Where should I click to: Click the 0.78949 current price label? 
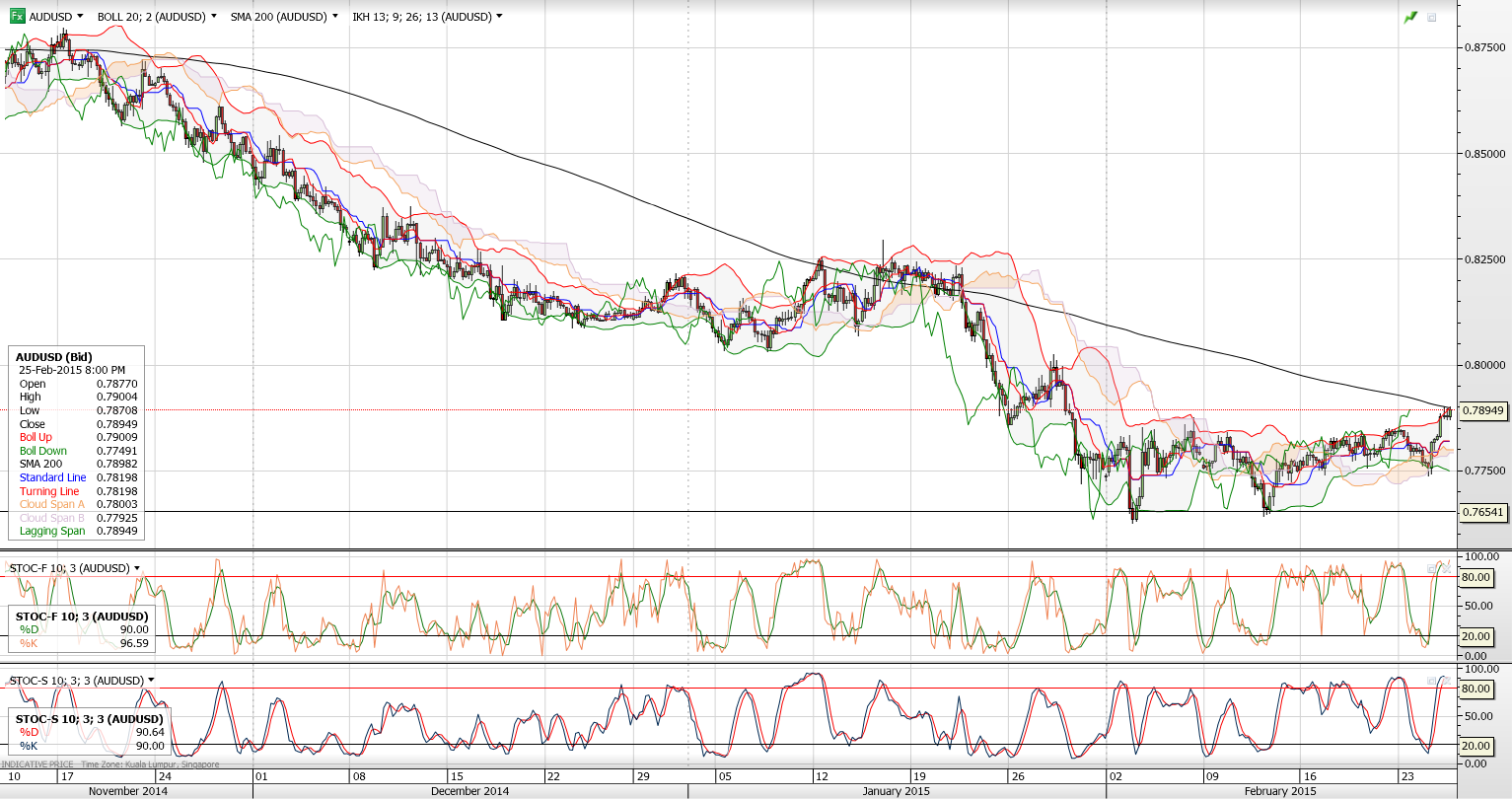(x=1482, y=410)
